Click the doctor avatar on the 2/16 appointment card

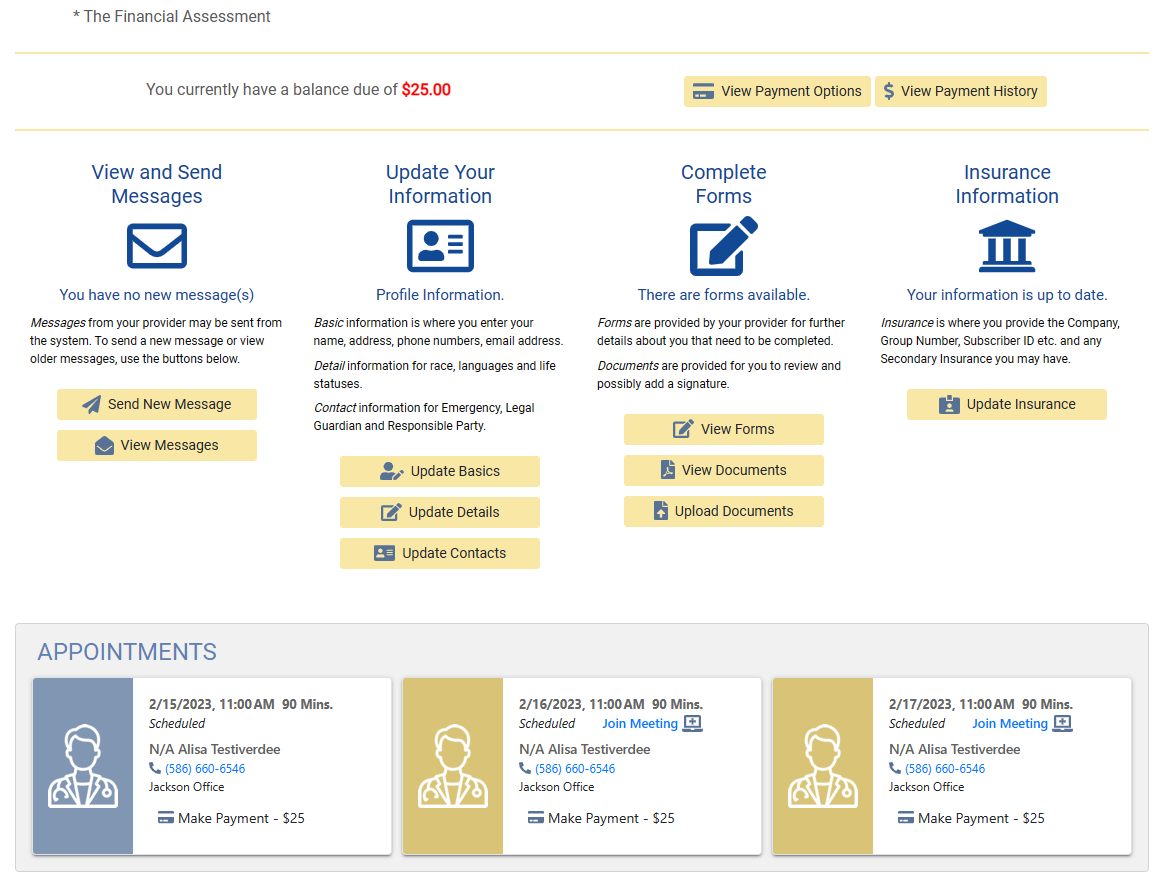pos(452,766)
